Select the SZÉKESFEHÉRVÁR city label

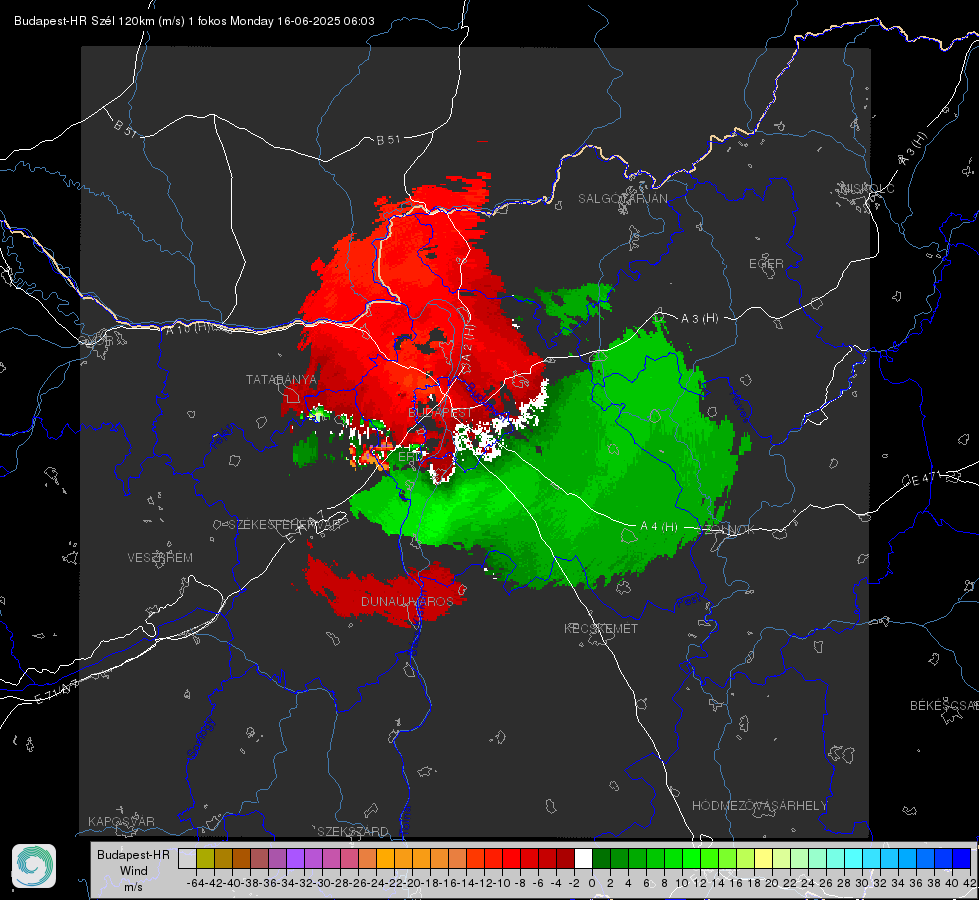coord(286,525)
